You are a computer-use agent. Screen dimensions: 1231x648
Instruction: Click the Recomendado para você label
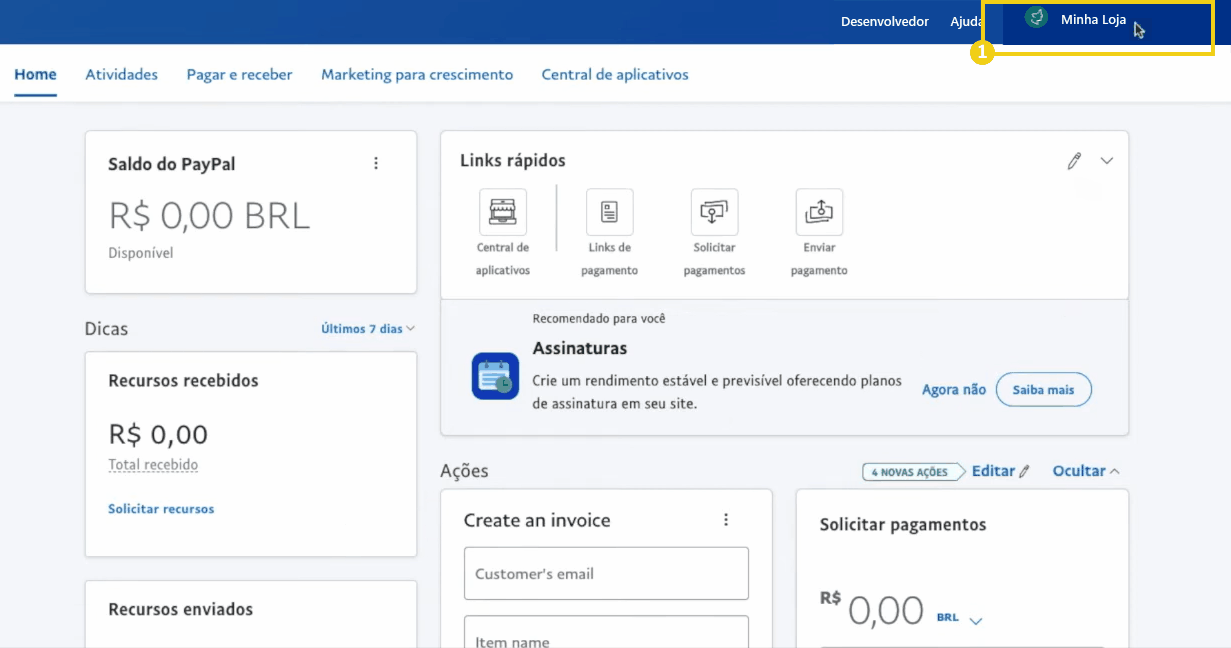coord(599,319)
